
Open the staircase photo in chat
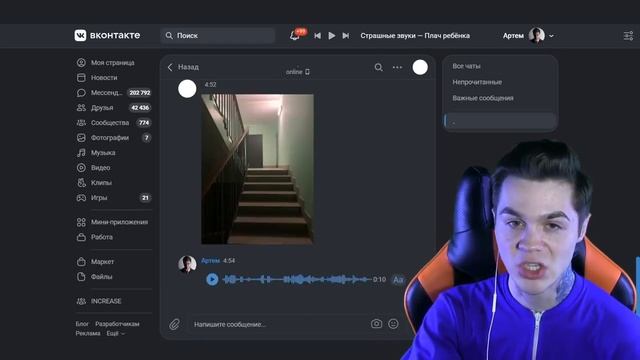tap(258, 169)
